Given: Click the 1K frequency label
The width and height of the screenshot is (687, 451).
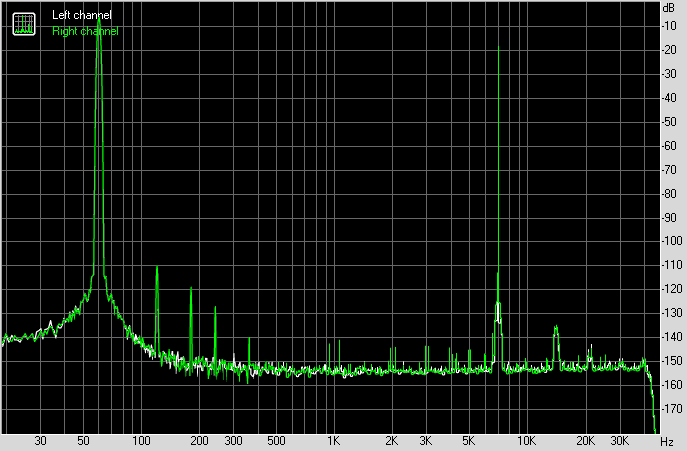Looking at the screenshot, I should [x=333, y=441].
